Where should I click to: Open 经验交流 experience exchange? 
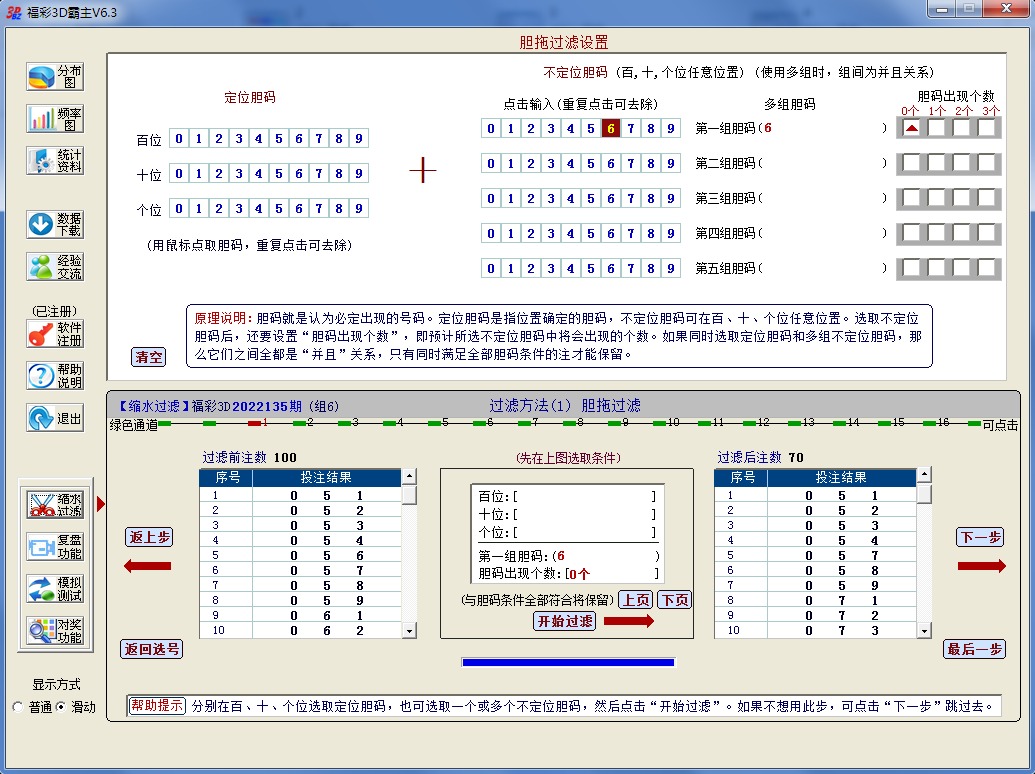[55, 266]
